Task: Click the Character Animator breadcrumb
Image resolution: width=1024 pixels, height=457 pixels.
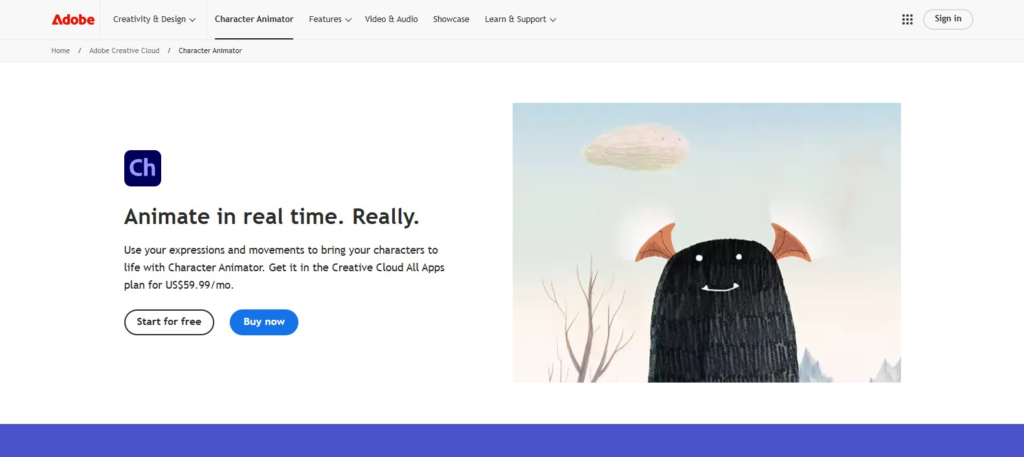Action: (x=210, y=50)
